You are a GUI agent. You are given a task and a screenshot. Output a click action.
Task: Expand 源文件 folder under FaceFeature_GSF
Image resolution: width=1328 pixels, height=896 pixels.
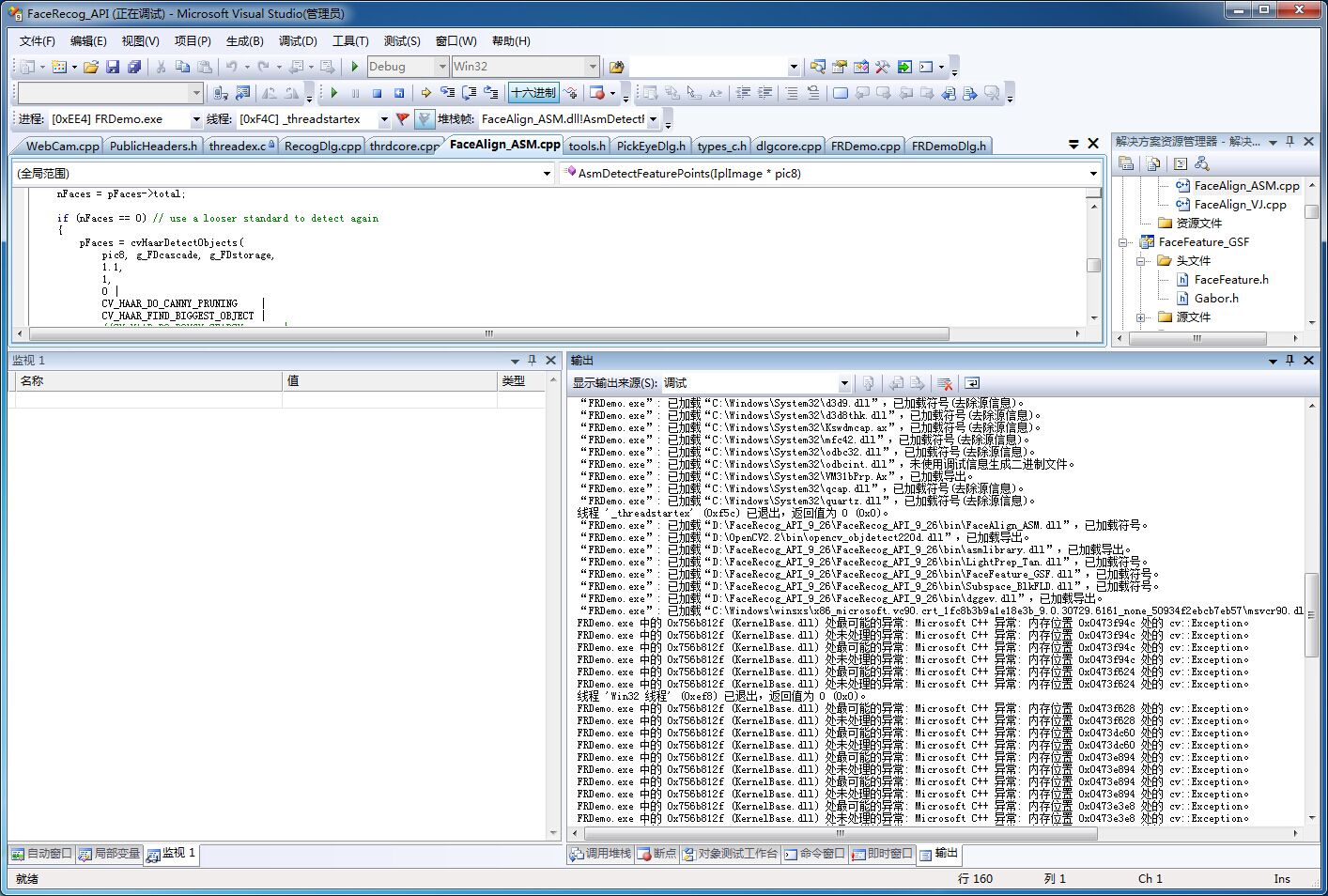(1140, 317)
